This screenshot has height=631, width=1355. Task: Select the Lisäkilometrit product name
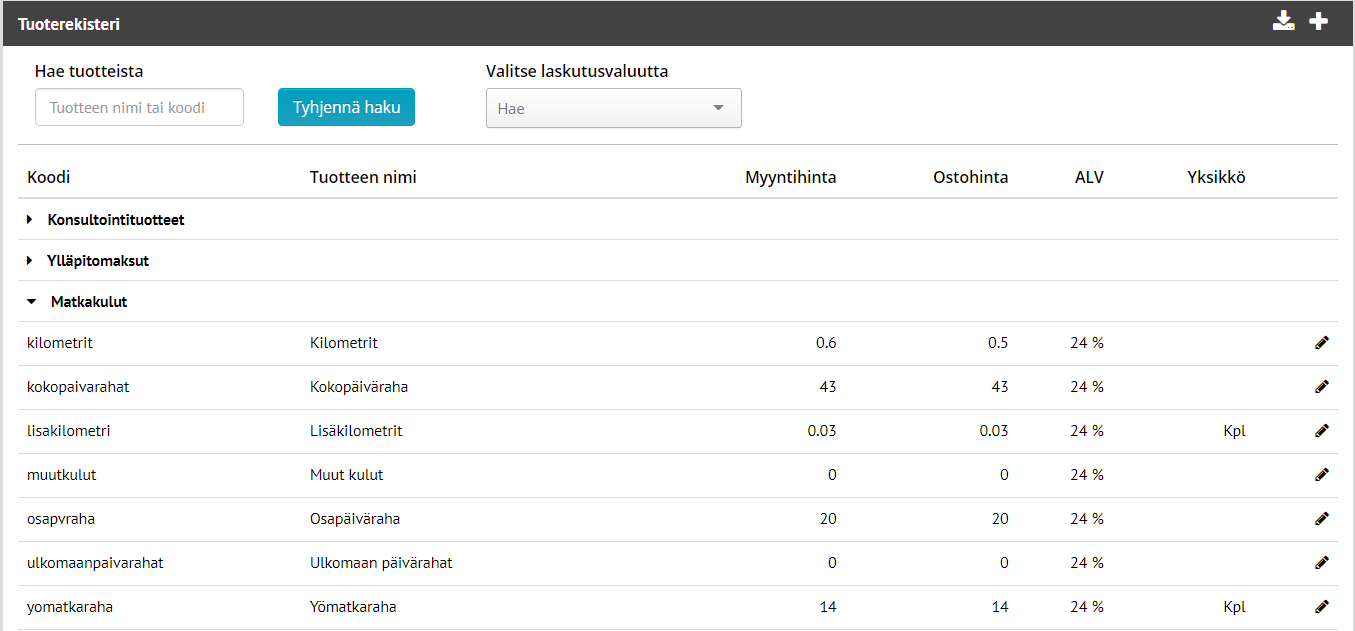point(356,431)
